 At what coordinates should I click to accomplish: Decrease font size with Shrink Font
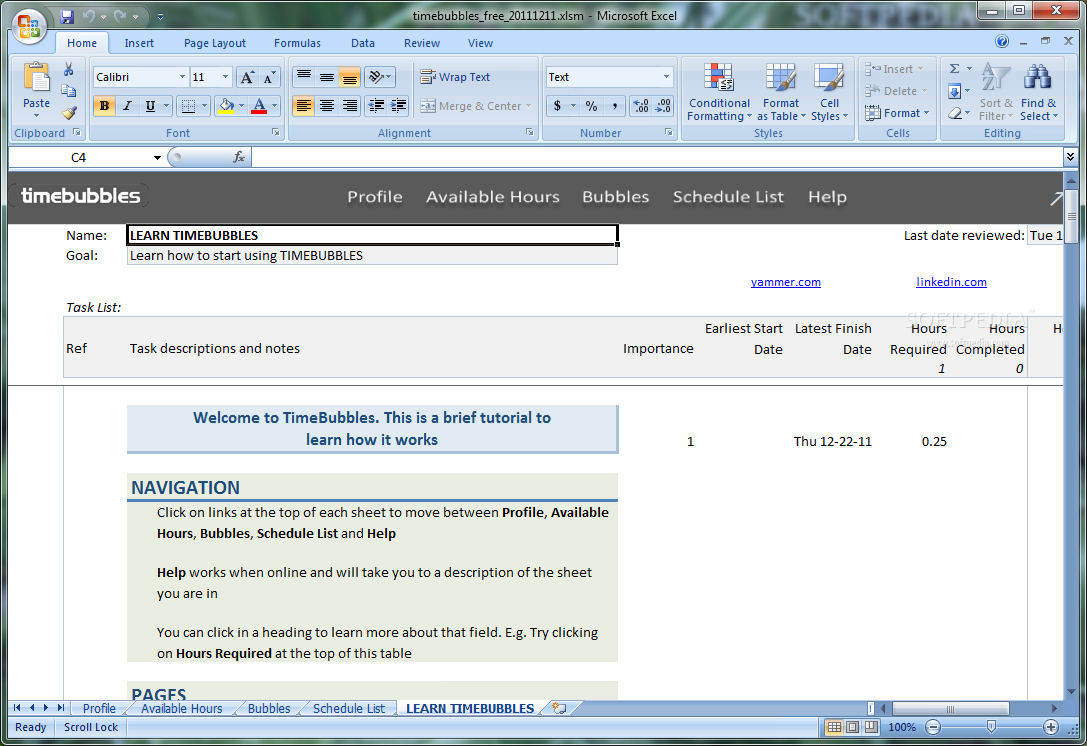tap(269, 77)
